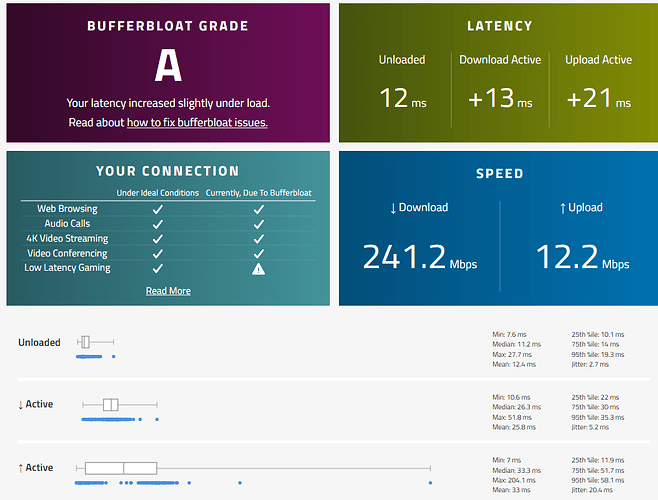658x500 pixels.
Task: Click the BUFFERBLOAT GRADE heading
Action: point(168,26)
